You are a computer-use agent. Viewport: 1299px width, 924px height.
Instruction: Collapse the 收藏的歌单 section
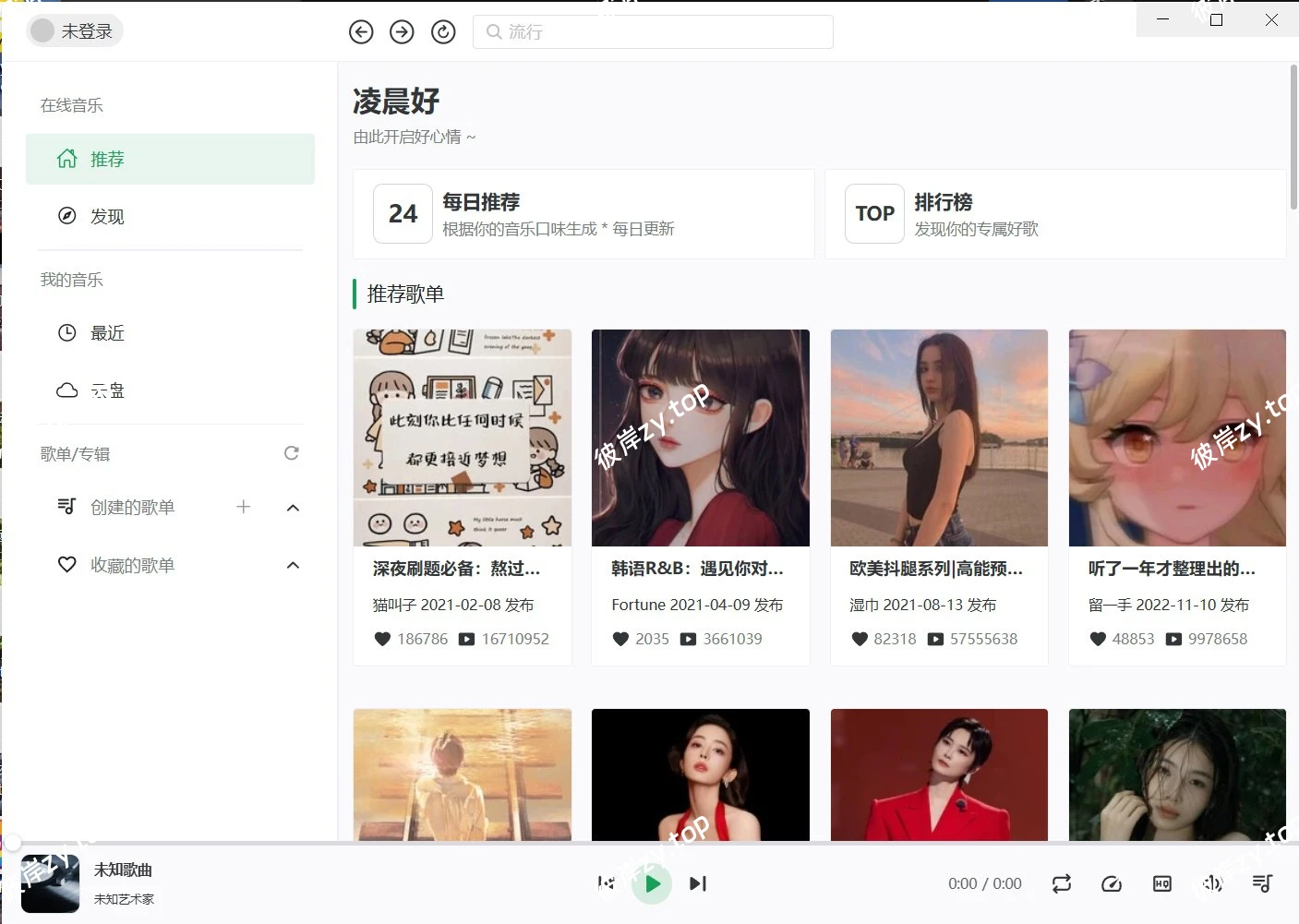click(x=293, y=564)
